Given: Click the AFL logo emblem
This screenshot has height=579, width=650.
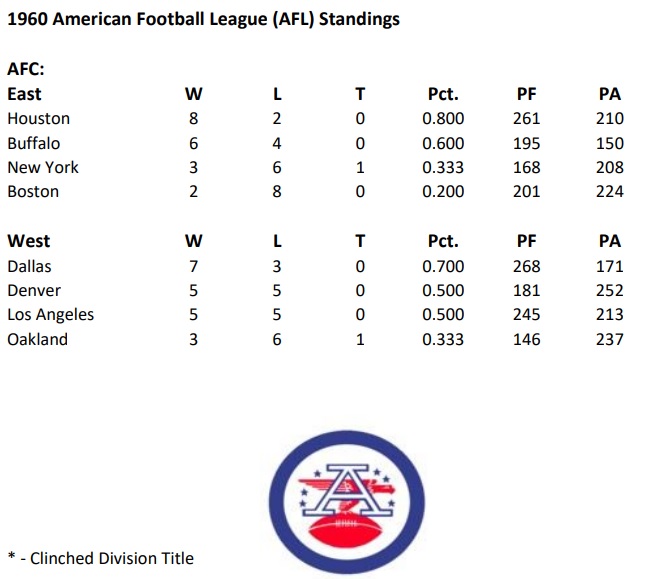Looking at the screenshot, I should coord(349,497).
